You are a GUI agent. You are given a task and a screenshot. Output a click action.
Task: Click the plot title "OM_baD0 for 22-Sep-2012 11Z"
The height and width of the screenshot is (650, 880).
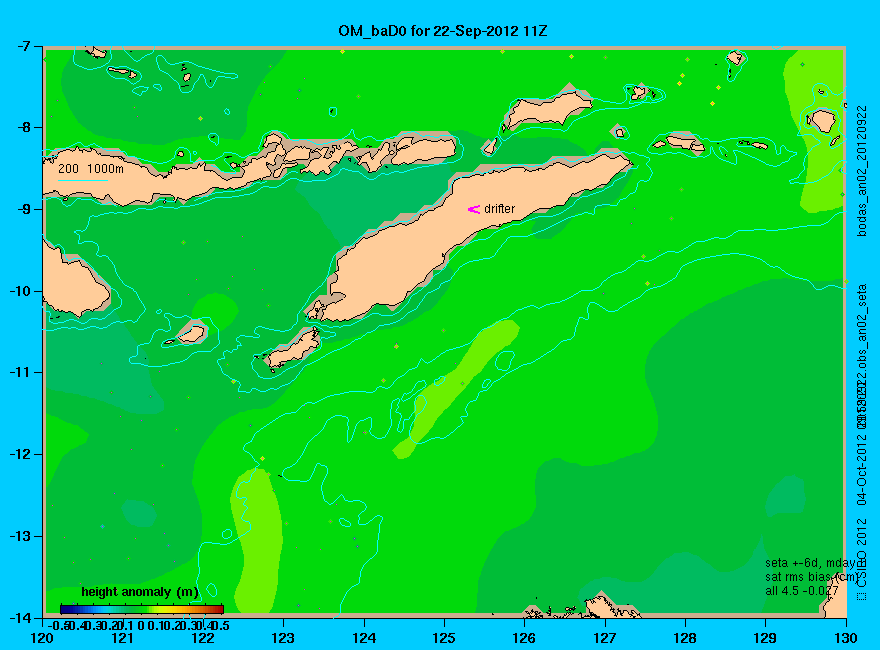click(442, 31)
